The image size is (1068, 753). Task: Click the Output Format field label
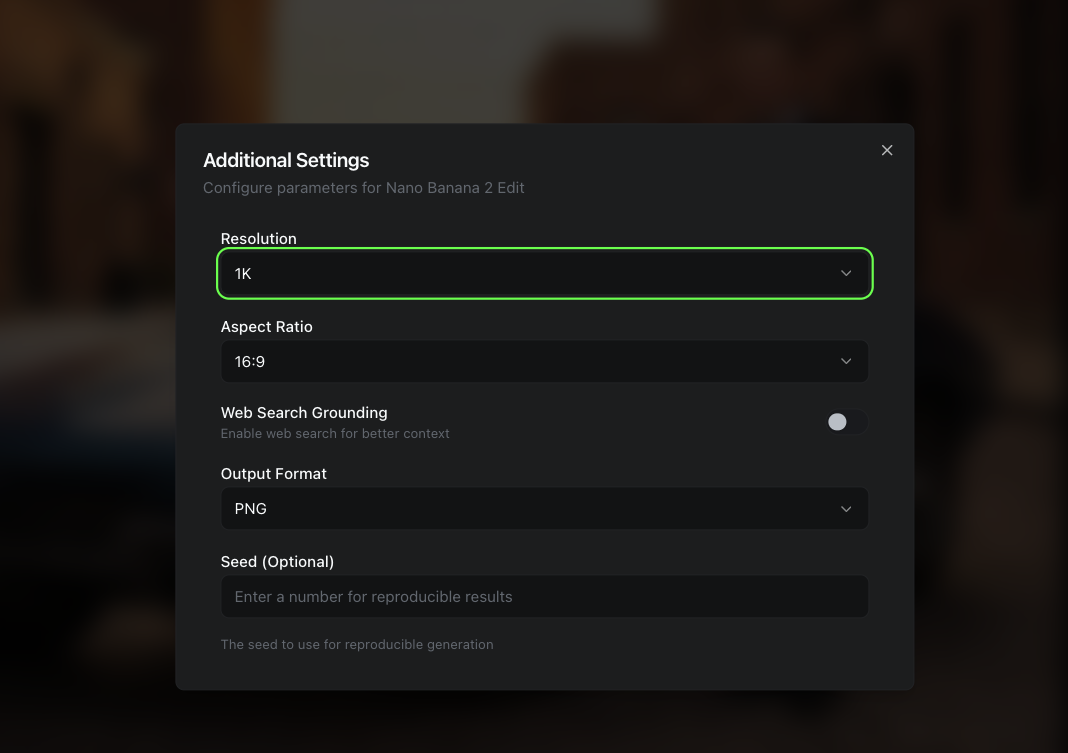(273, 473)
